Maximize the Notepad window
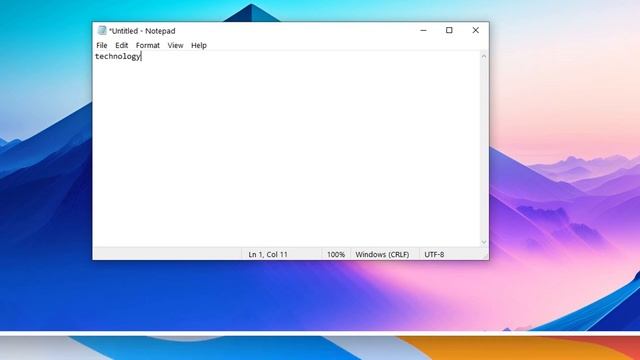This screenshot has width=640, height=360. coord(449,30)
